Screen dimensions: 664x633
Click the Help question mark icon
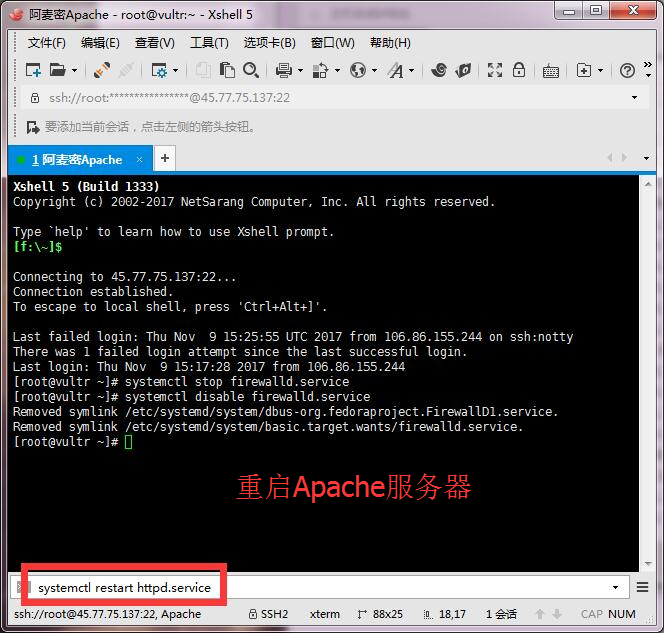click(627, 70)
